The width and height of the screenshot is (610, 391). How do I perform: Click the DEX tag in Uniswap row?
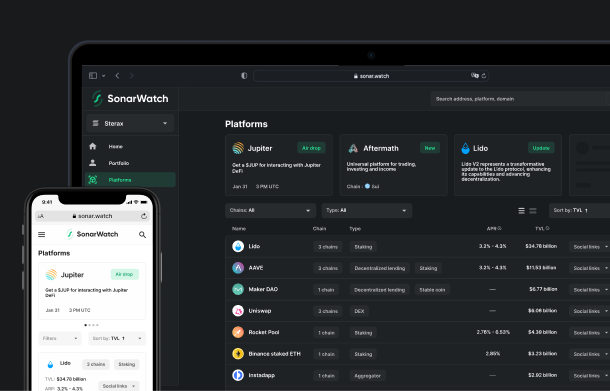pyautogui.click(x=359, y=311)
